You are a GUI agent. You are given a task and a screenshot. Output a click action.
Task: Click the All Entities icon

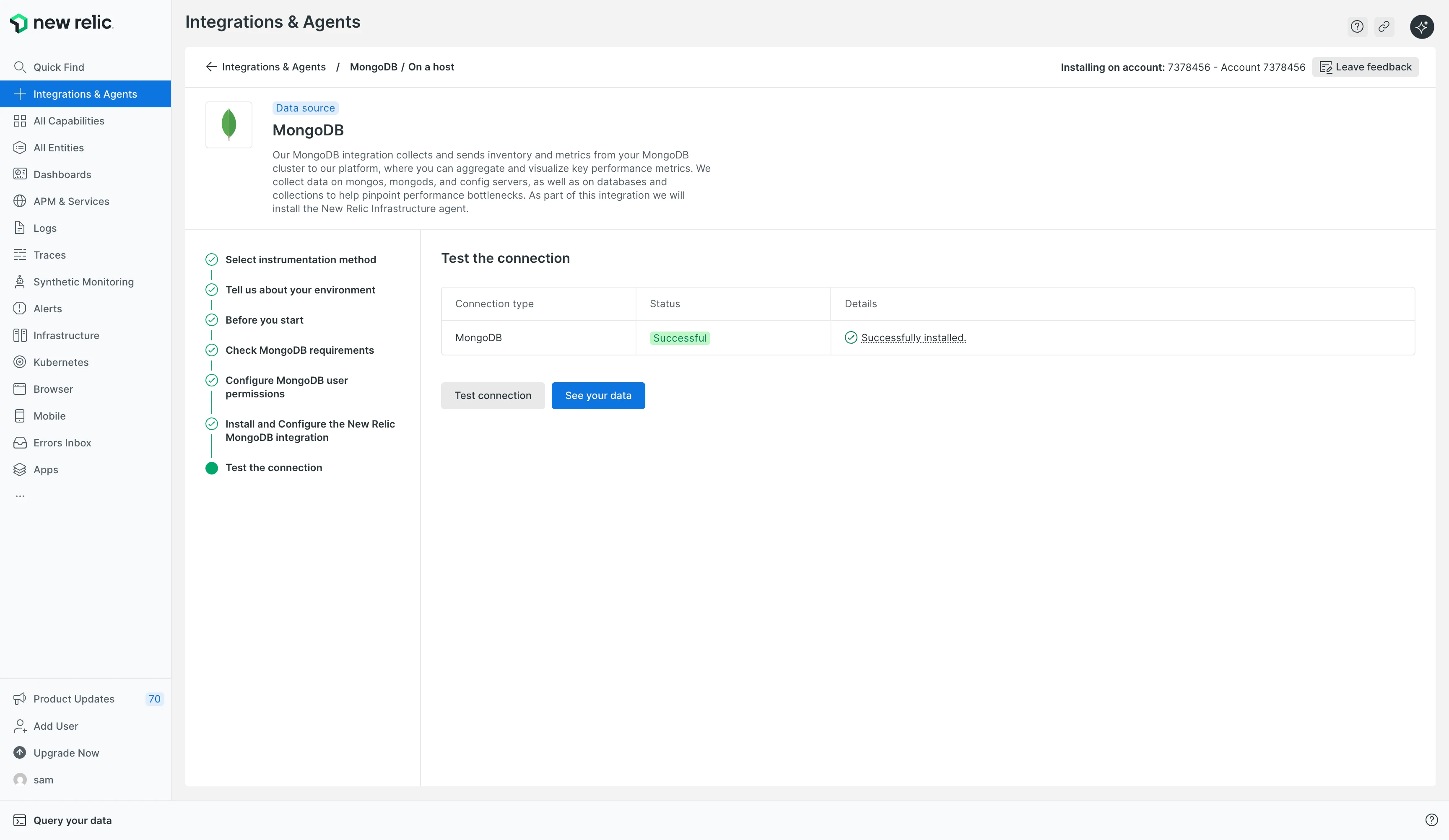coord(20,148)
